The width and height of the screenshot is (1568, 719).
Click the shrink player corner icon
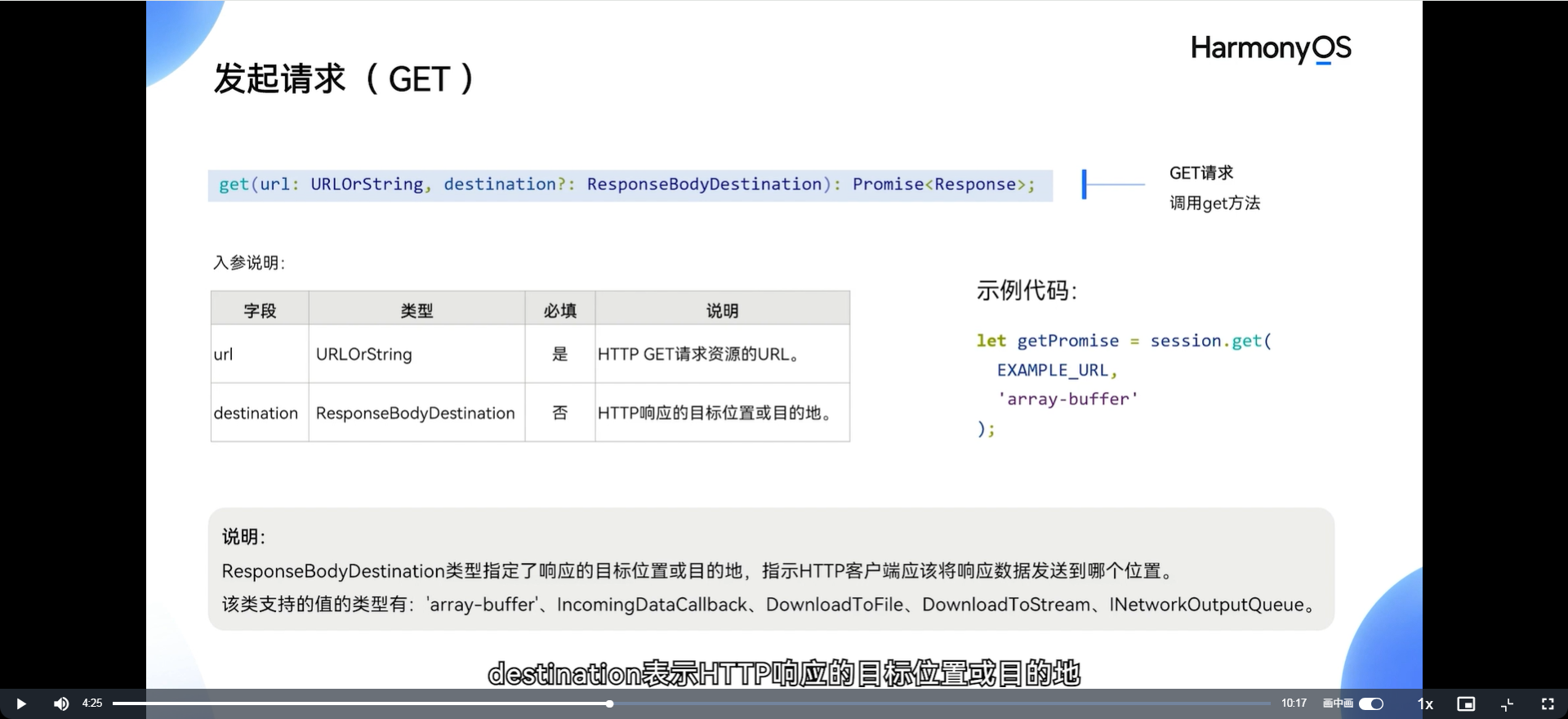pos(1508,703)
